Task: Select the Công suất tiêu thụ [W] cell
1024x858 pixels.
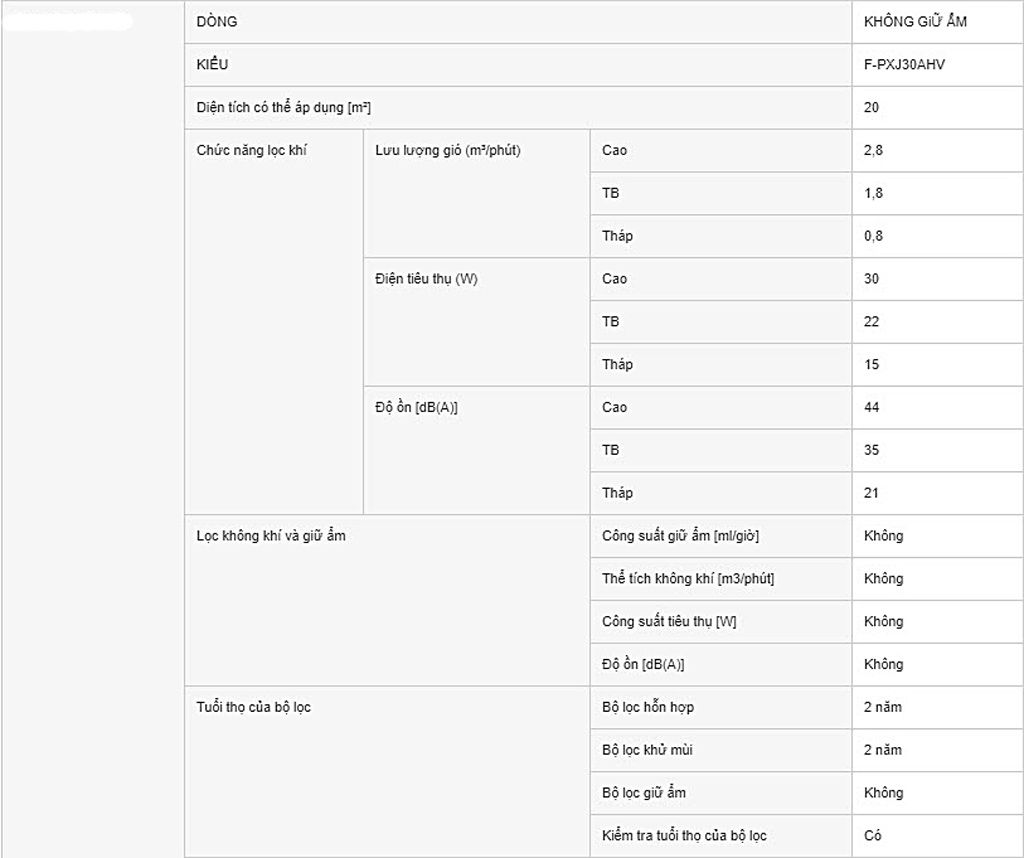Action: pyautogui.click(x=721, y=622)
